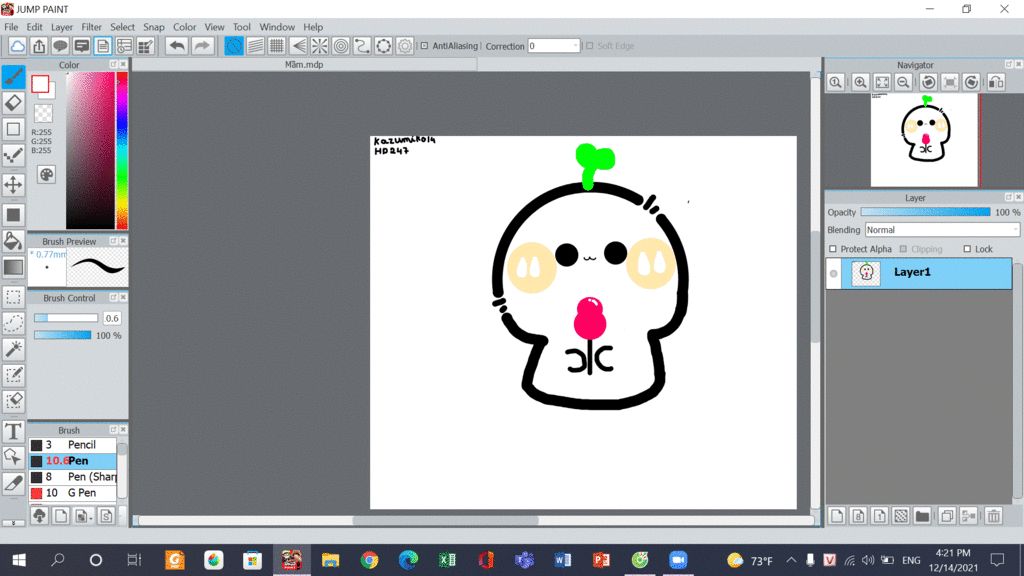Select the Gradient tool
The width and height of the screenshot is (1024, 576).
pyautogui.click(x=13, y=267)
